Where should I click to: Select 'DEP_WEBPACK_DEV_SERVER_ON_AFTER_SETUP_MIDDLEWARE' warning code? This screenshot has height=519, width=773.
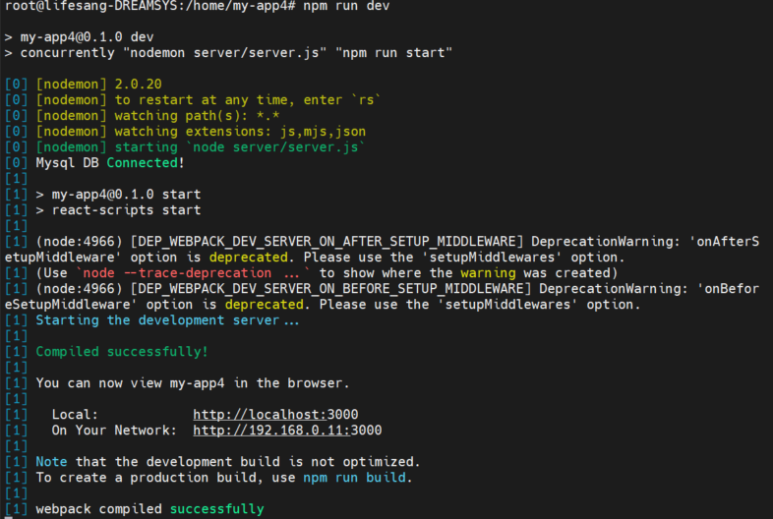click(326, 242)
